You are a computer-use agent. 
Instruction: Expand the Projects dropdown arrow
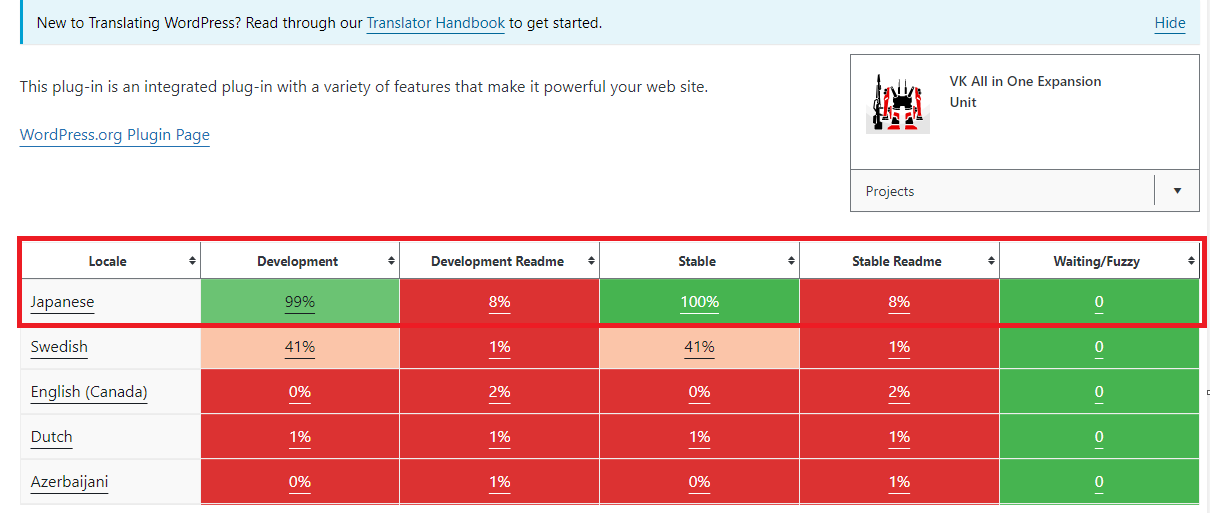[x=1177, y=191]
